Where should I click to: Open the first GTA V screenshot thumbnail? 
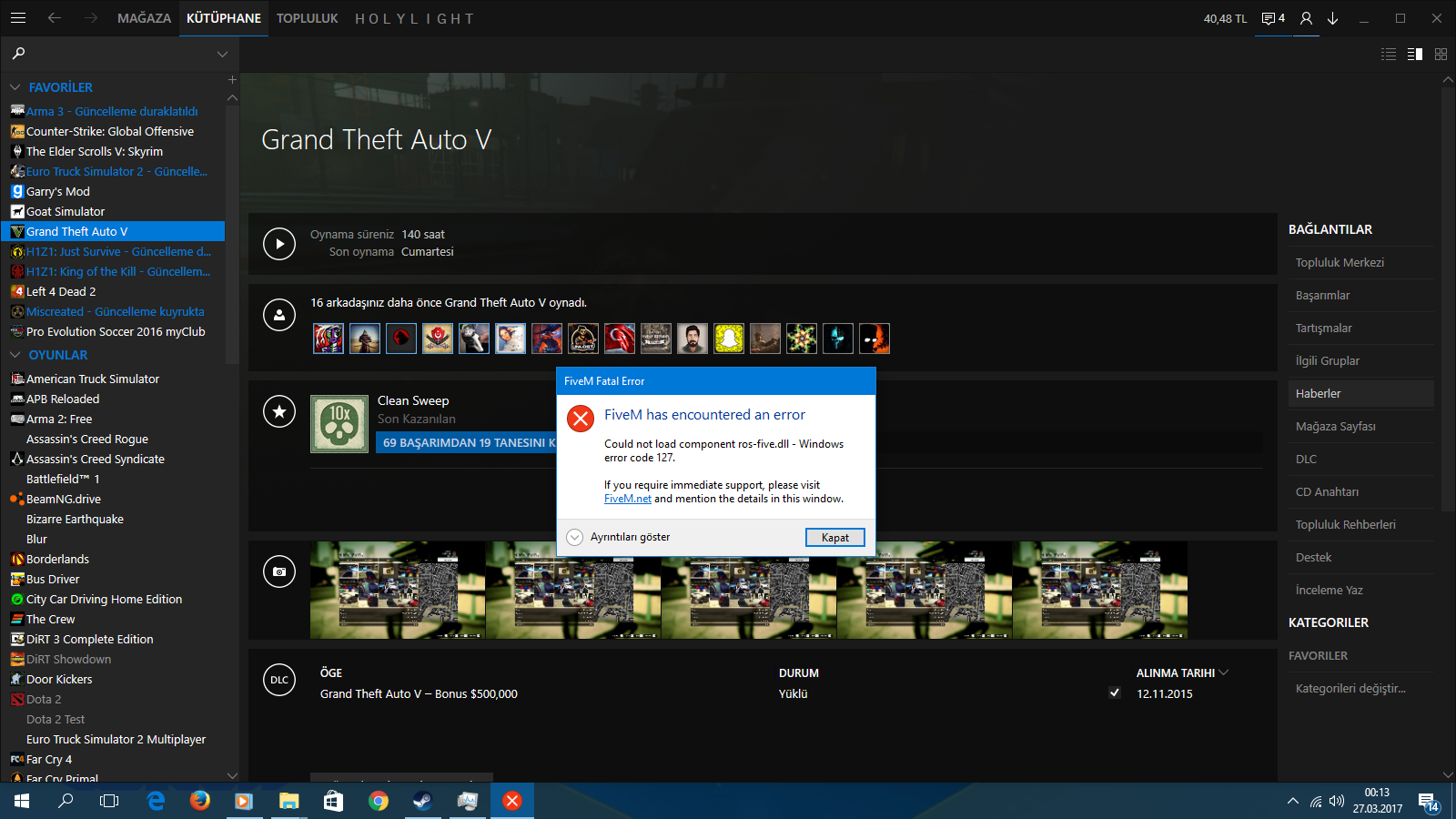pos(398,590)
